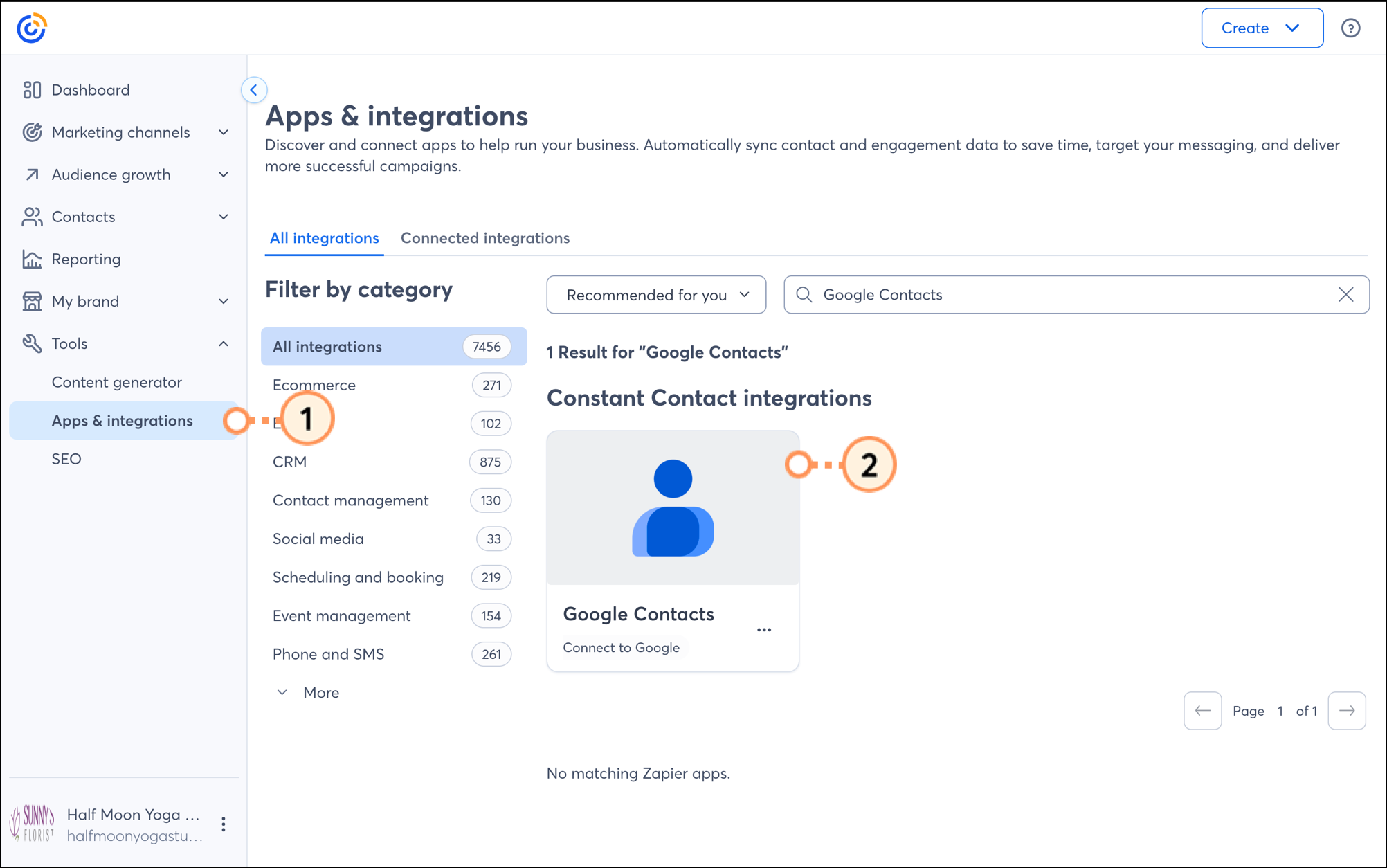The width and height of the screenshot is (1387, 868).
Task: Filter by Phone and SMS category
Action: (x=394, y=654)
